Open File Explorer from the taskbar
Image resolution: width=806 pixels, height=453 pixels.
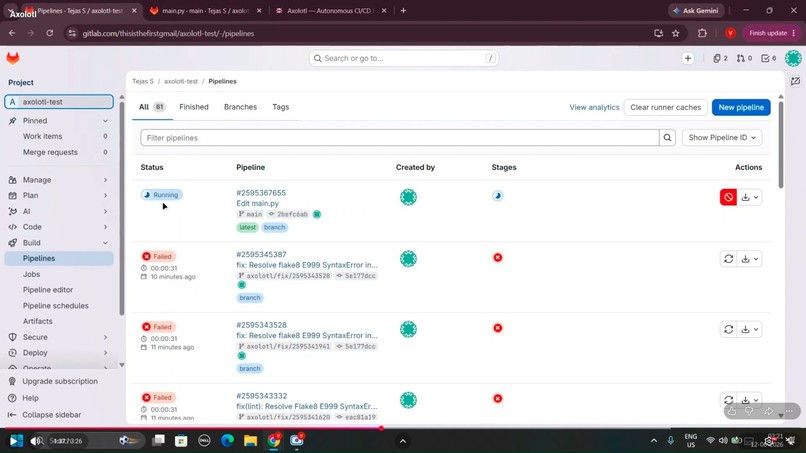coord(250,440)
